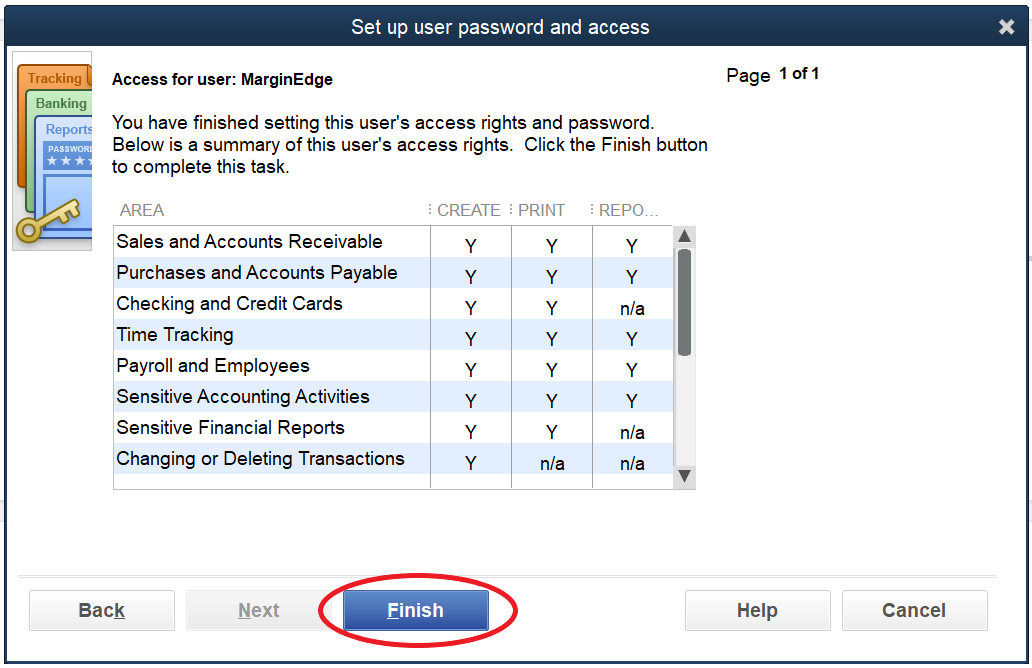Click the AREA column header
Viewport: 1032px width, 668px height.
pos(142,210)
